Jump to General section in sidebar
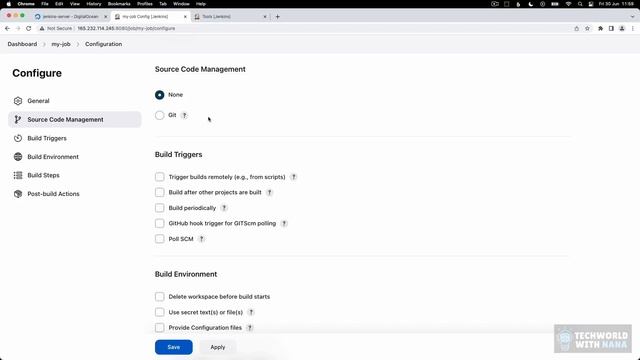 click(75, 101)
